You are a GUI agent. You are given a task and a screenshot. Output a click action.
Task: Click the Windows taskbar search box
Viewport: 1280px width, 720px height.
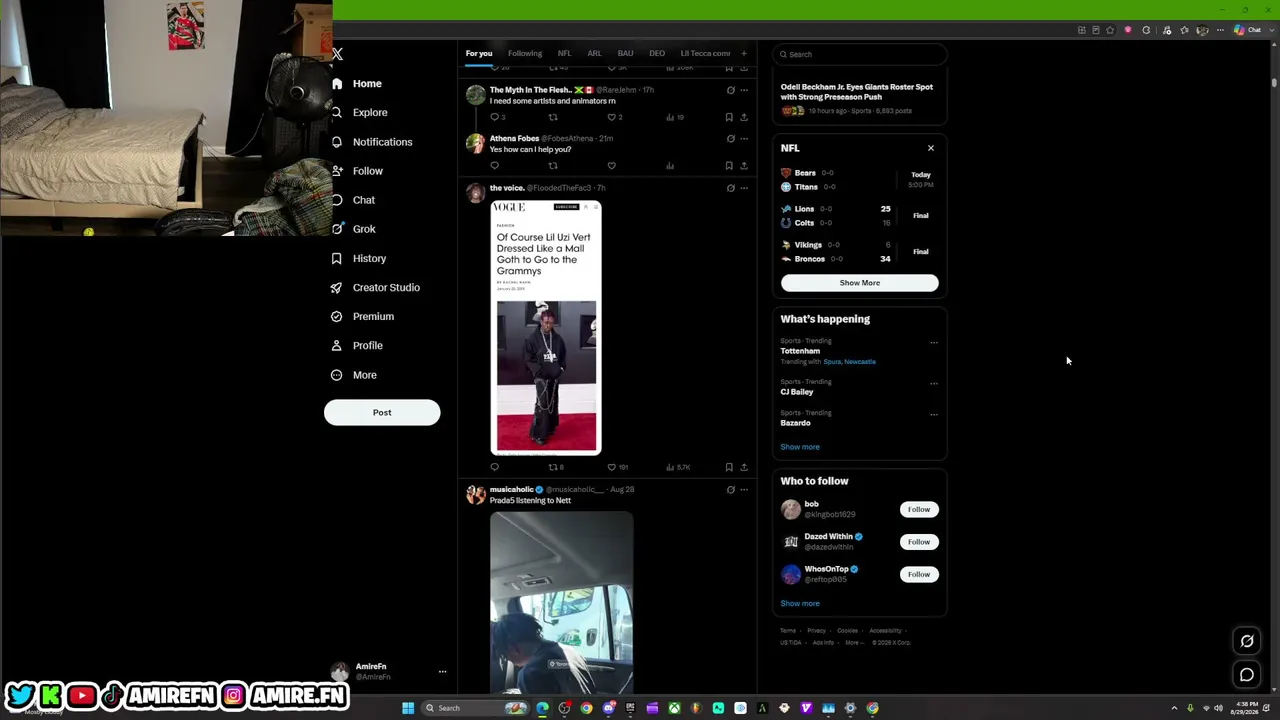pyautogui.click(x=475, y=708)
